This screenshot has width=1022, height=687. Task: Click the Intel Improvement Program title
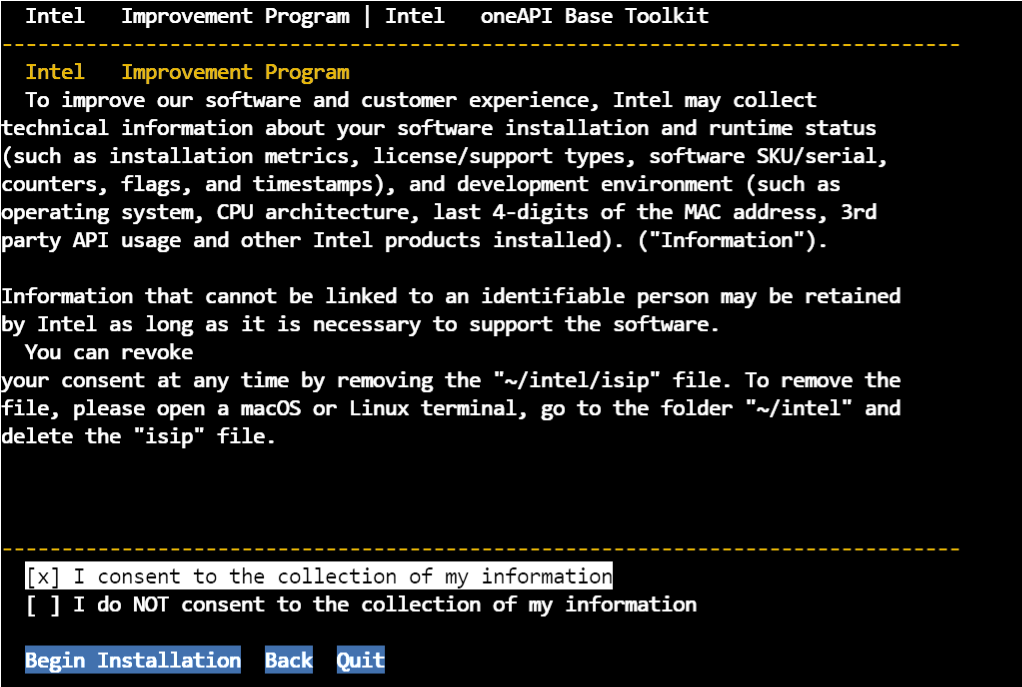click(x=186, y=16)
